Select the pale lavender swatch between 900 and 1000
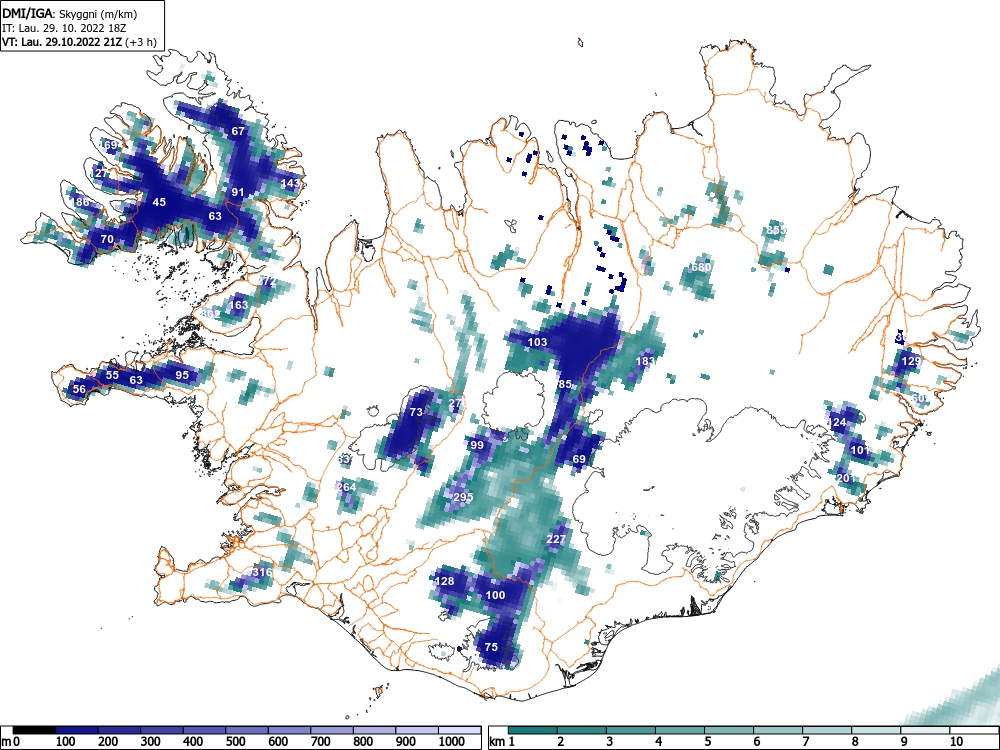 pos(416,730)
